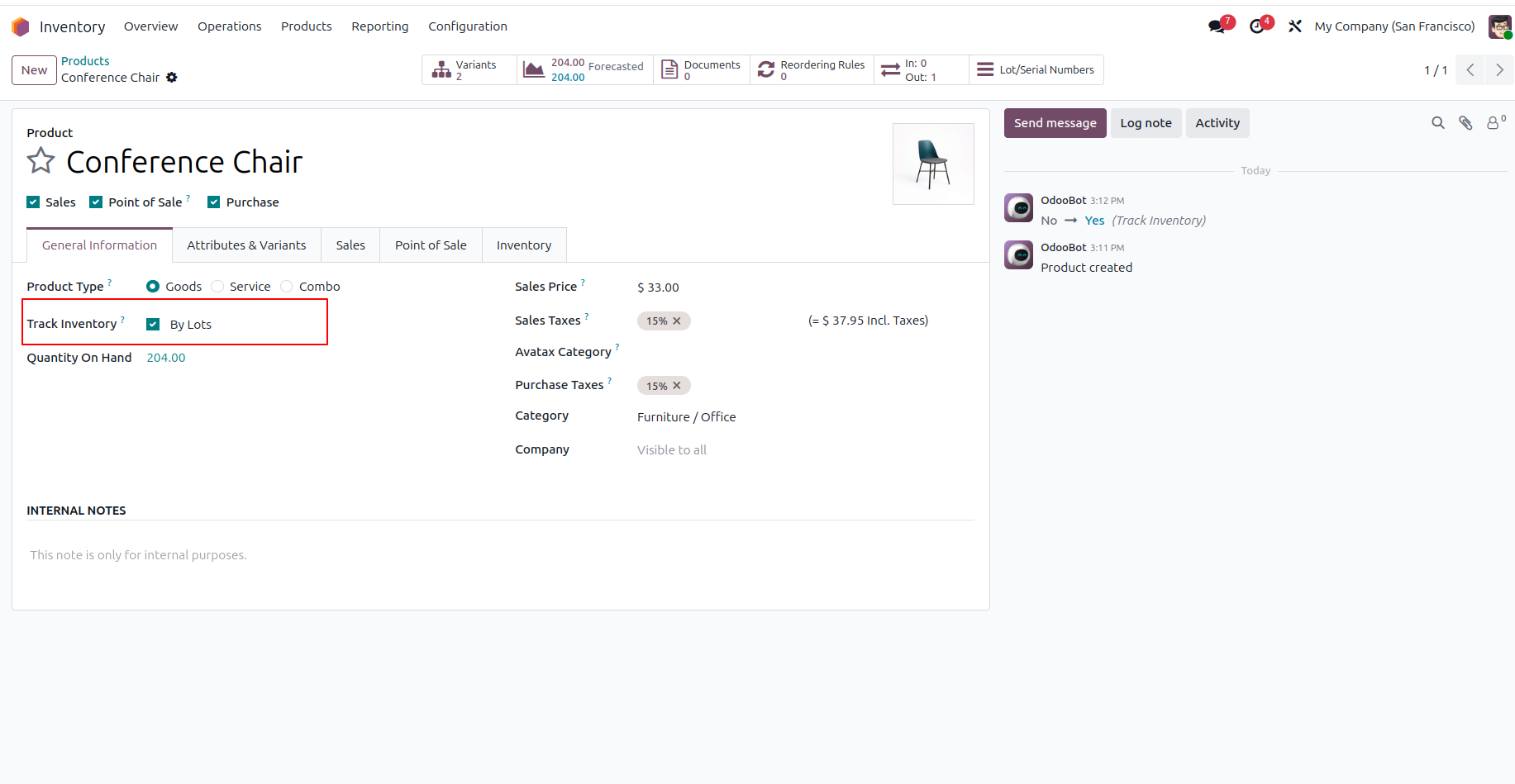Go to previous record arrow
This screenshot has width=1515, height=784.
(x=1470, y=70)
